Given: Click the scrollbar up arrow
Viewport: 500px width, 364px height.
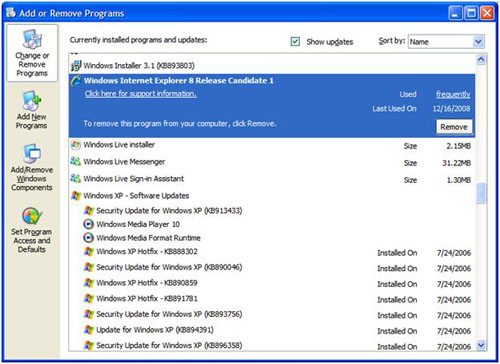Looking at the screenshot, I should pos(481,59).
